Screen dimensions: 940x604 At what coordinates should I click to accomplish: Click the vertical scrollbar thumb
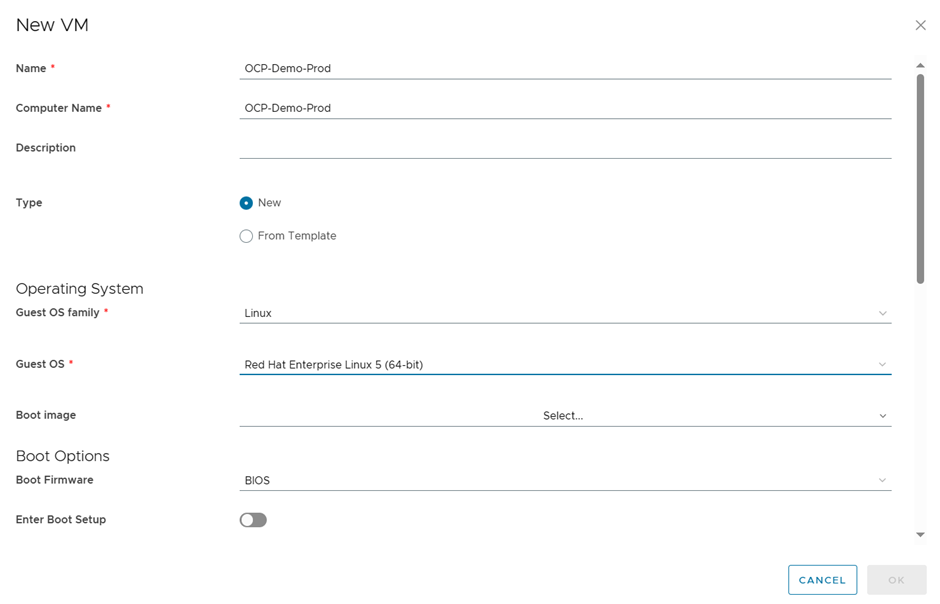pos(920,179)
